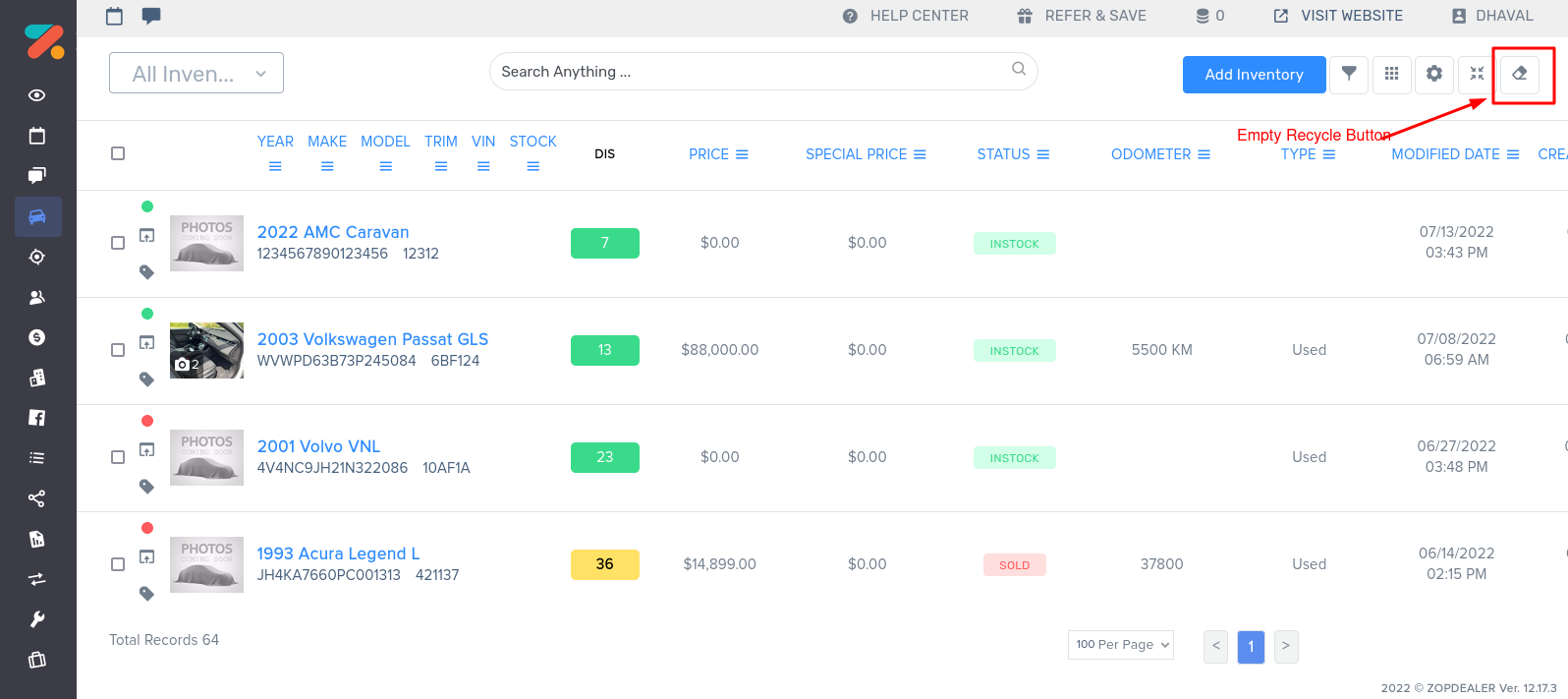Click the Search Anything input field
Screen dimensions: 1568x699
point(763,72)
